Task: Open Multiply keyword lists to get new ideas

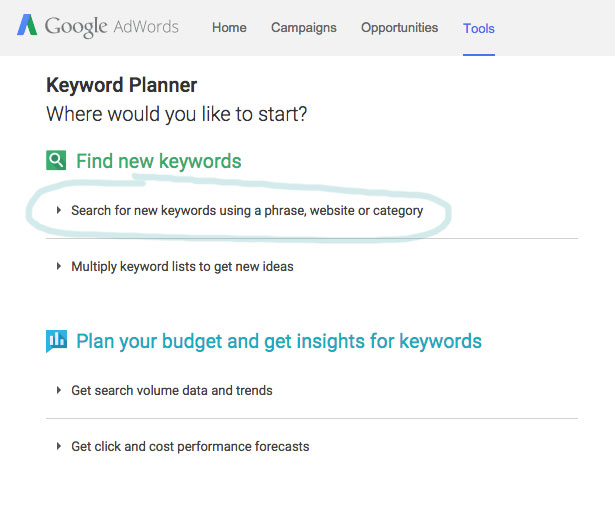Action: pos(182,267)
